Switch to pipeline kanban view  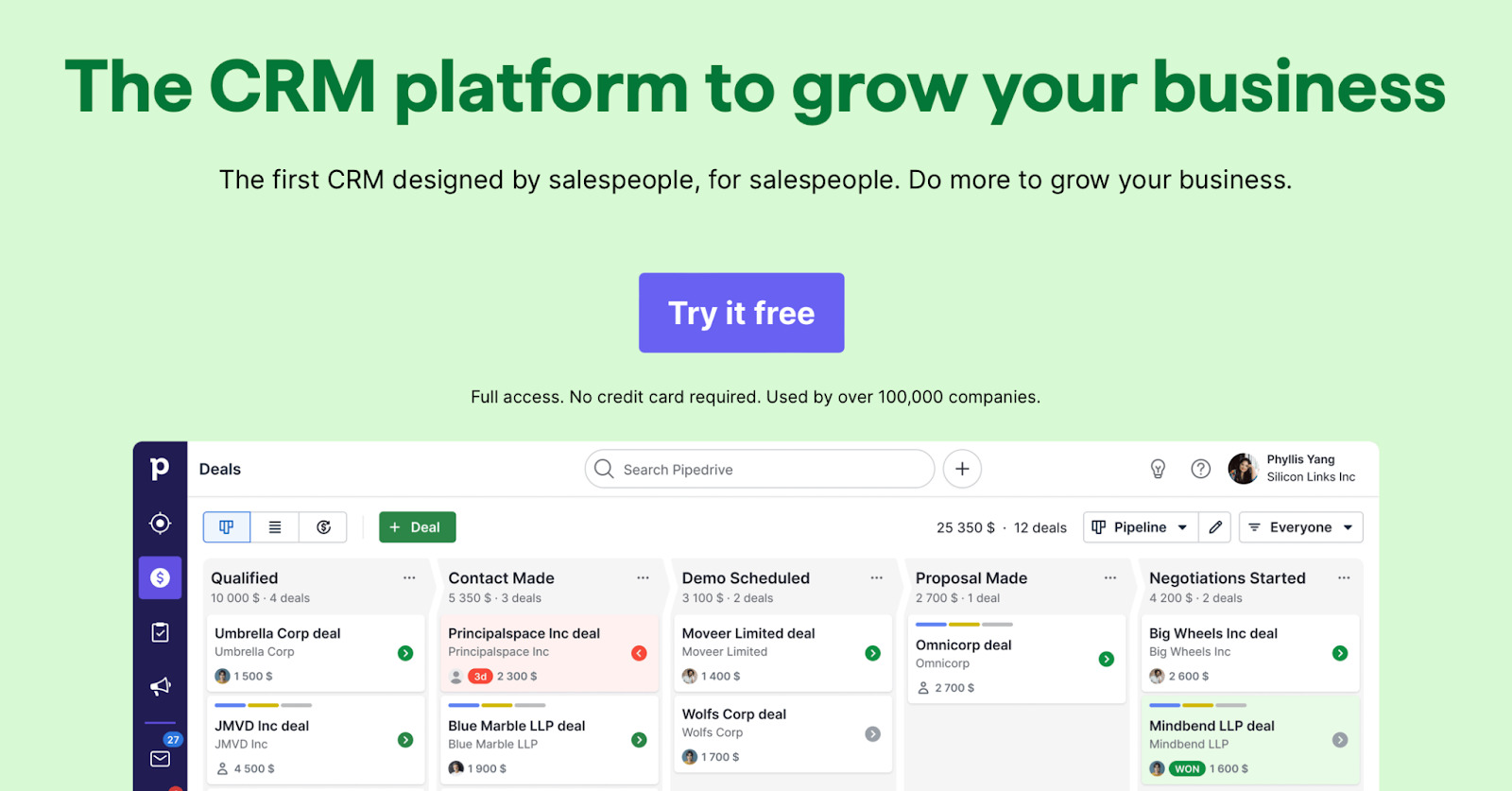pyautogui.click(x=227, y=527)
